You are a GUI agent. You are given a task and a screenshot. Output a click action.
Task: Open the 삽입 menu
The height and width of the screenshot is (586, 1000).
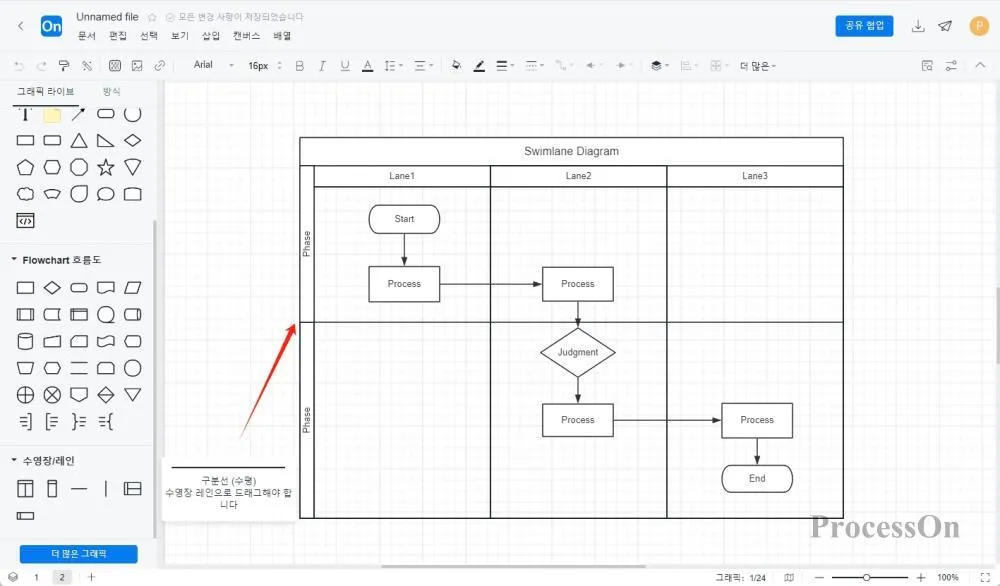211,36
